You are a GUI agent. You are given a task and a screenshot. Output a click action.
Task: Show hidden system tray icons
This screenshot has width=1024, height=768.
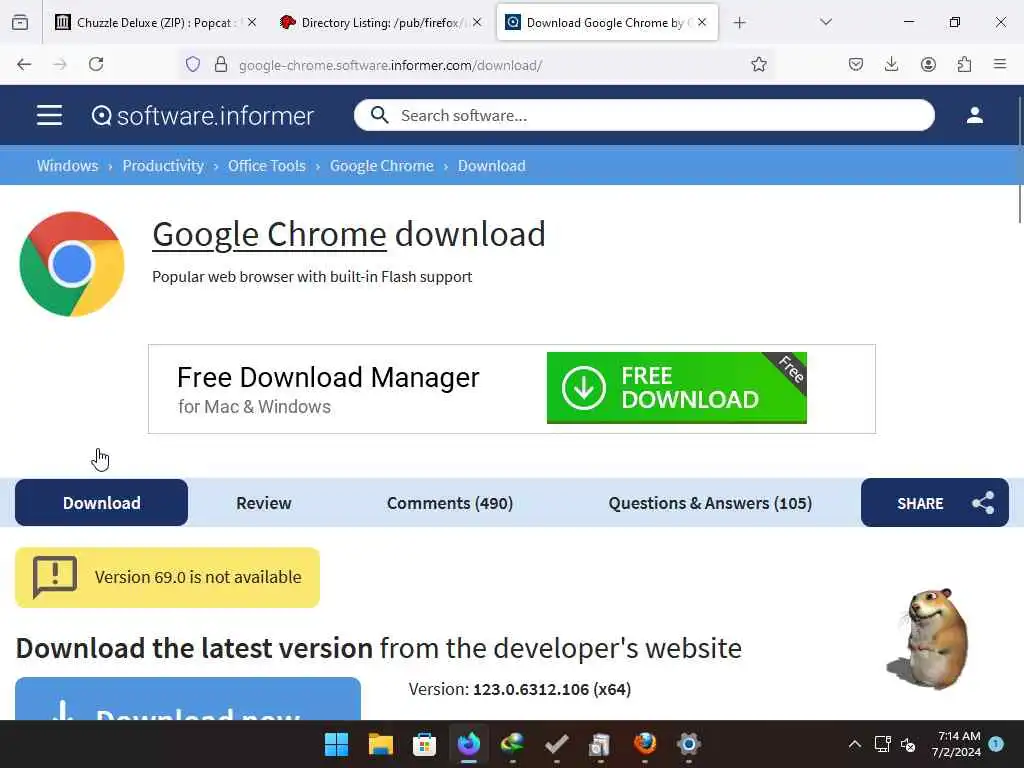854,744
